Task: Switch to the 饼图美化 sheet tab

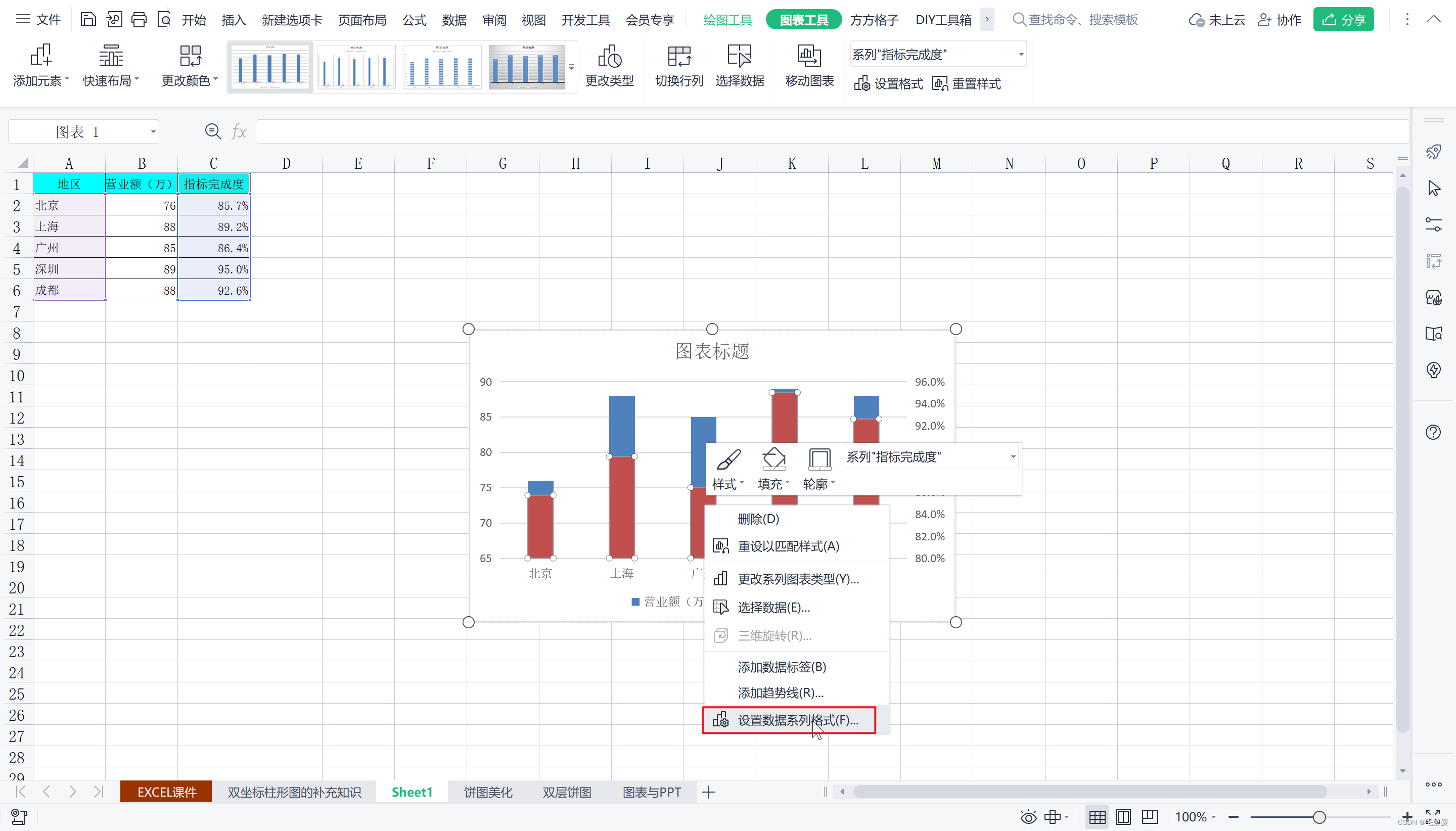Action: 487,792
